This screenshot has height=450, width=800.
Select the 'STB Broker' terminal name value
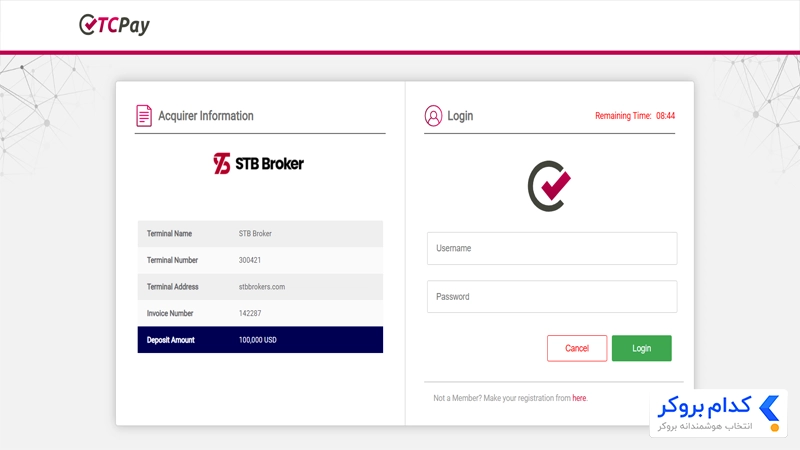pos(255,234)
